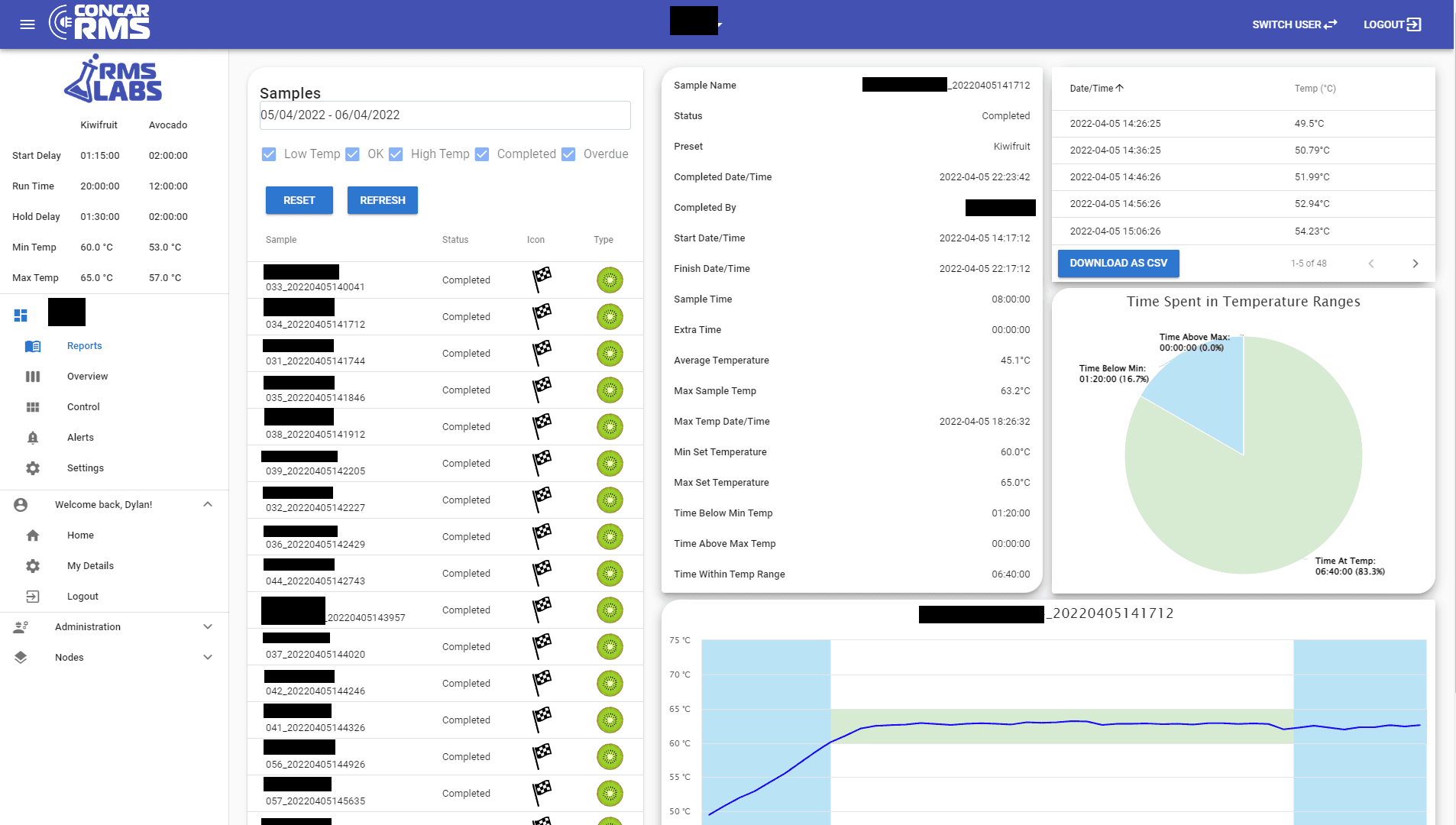Click kiwifruit icon for sample 035_20220405141846

point(610,390)
